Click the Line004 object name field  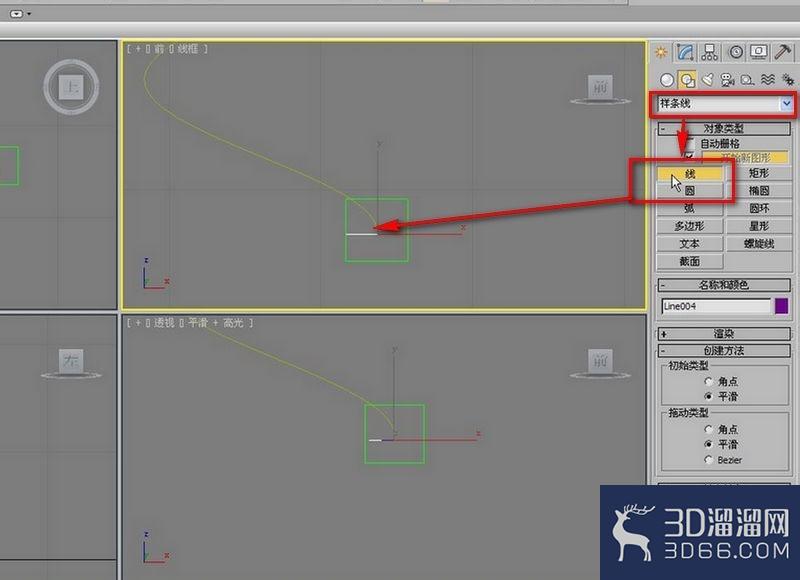tap(716, 306)
